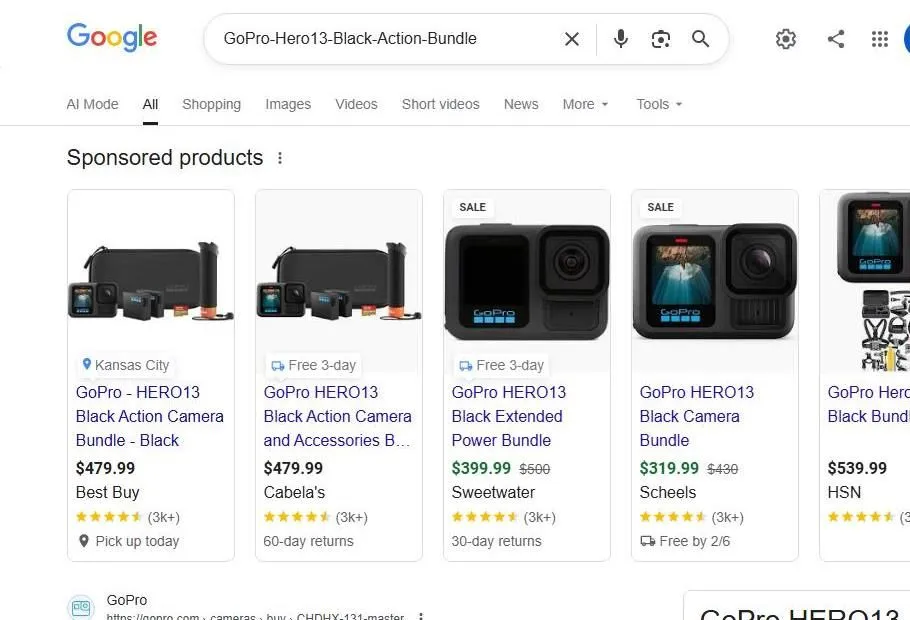Switch to the Shopping tab

tap(211, 104)
